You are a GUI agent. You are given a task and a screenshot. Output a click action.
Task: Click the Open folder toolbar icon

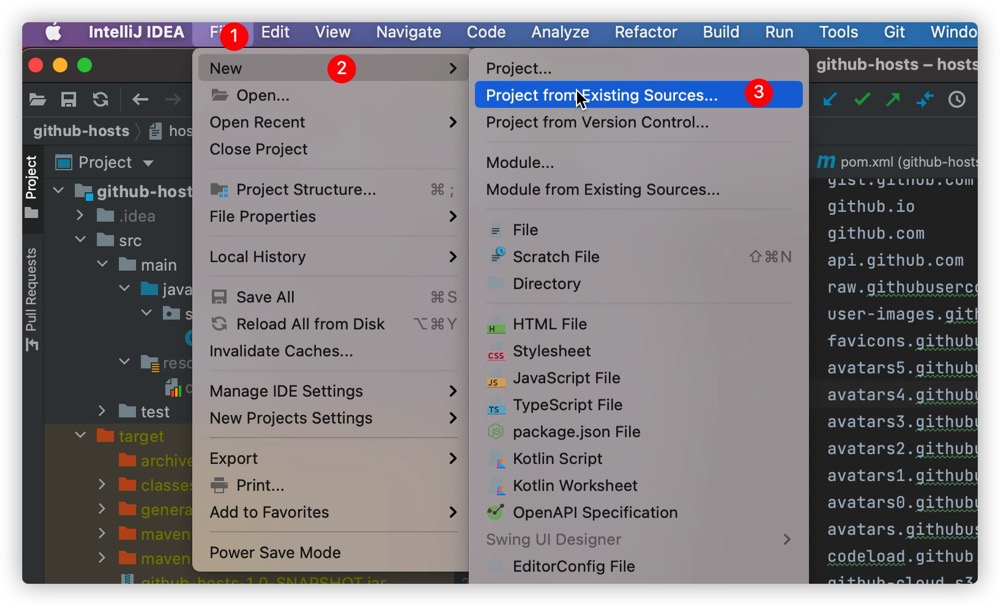[x=38, y=100]
